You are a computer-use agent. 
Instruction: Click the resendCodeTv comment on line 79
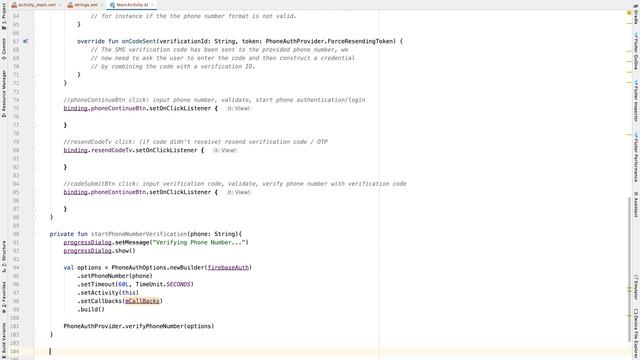coord(196,142)
